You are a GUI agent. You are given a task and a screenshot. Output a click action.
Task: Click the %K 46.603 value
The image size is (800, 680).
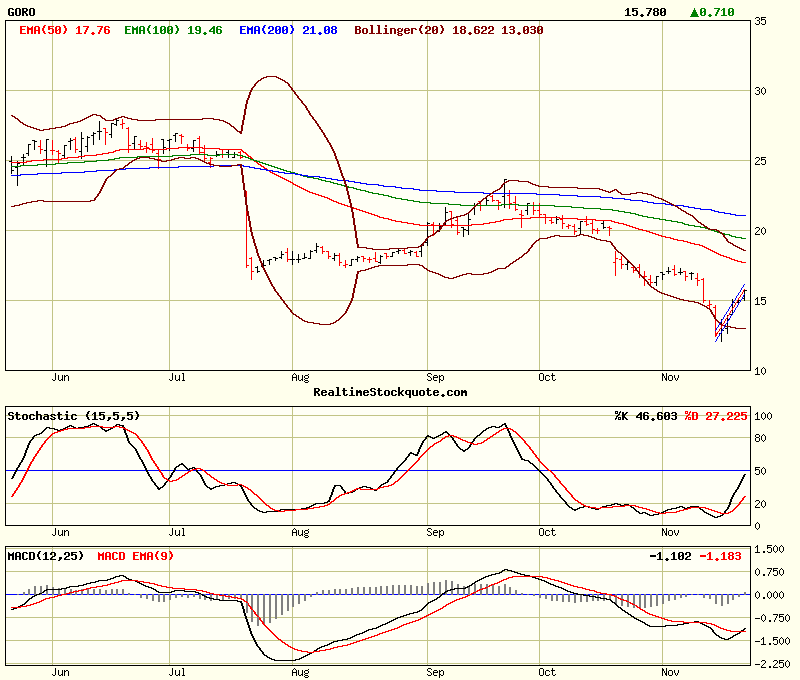646,416
